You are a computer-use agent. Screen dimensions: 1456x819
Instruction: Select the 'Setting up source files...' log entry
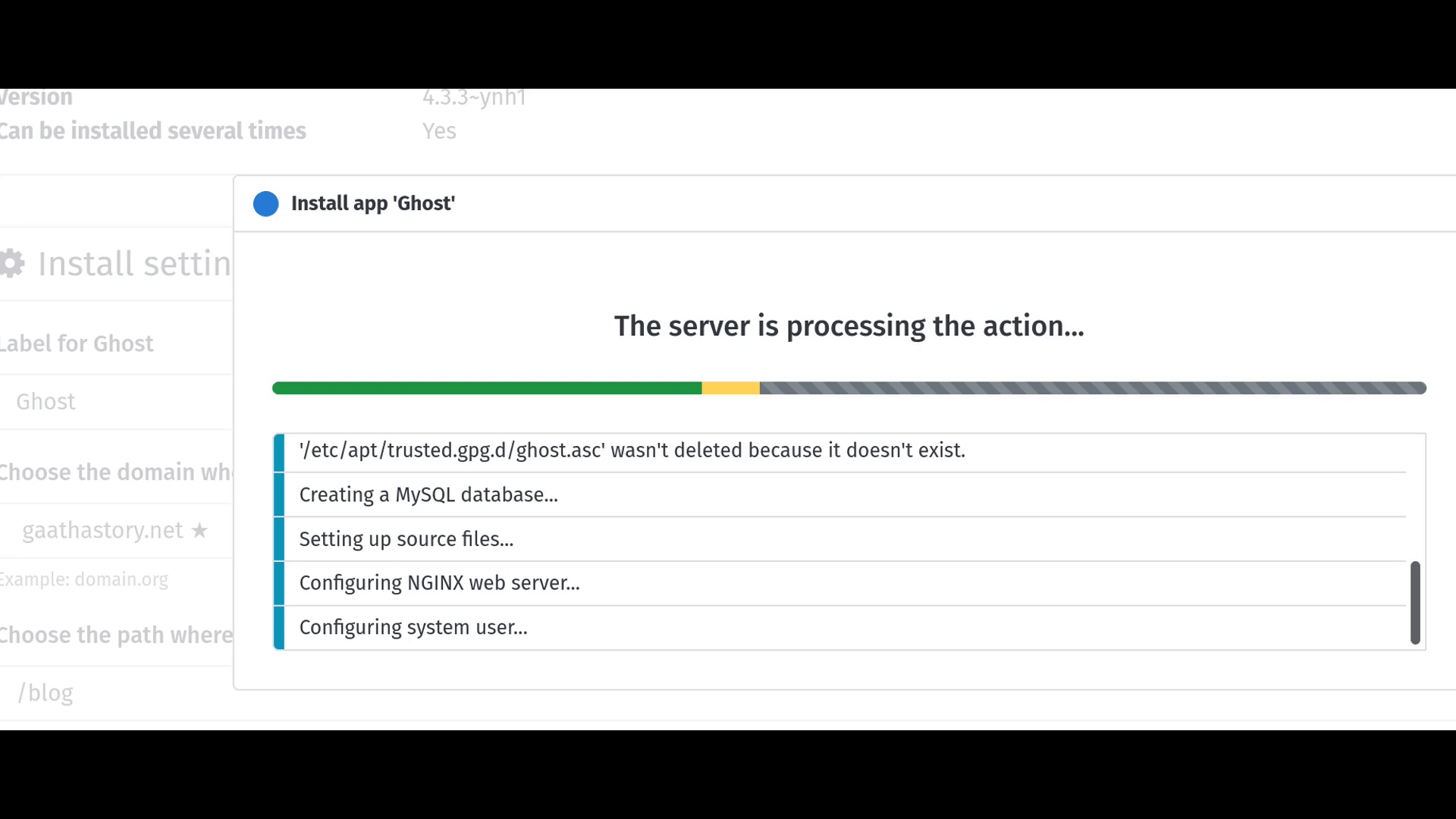840,539
